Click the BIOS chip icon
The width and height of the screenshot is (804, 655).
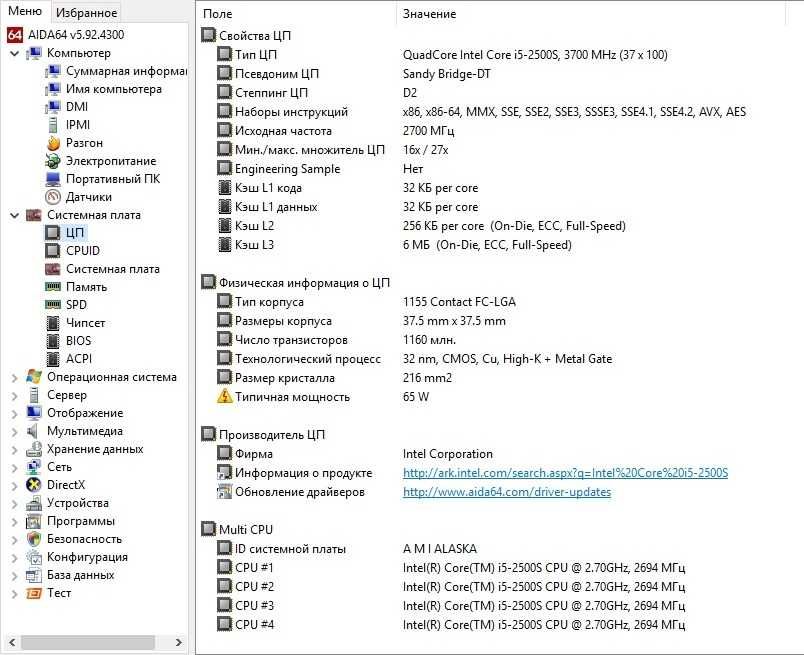53,341
